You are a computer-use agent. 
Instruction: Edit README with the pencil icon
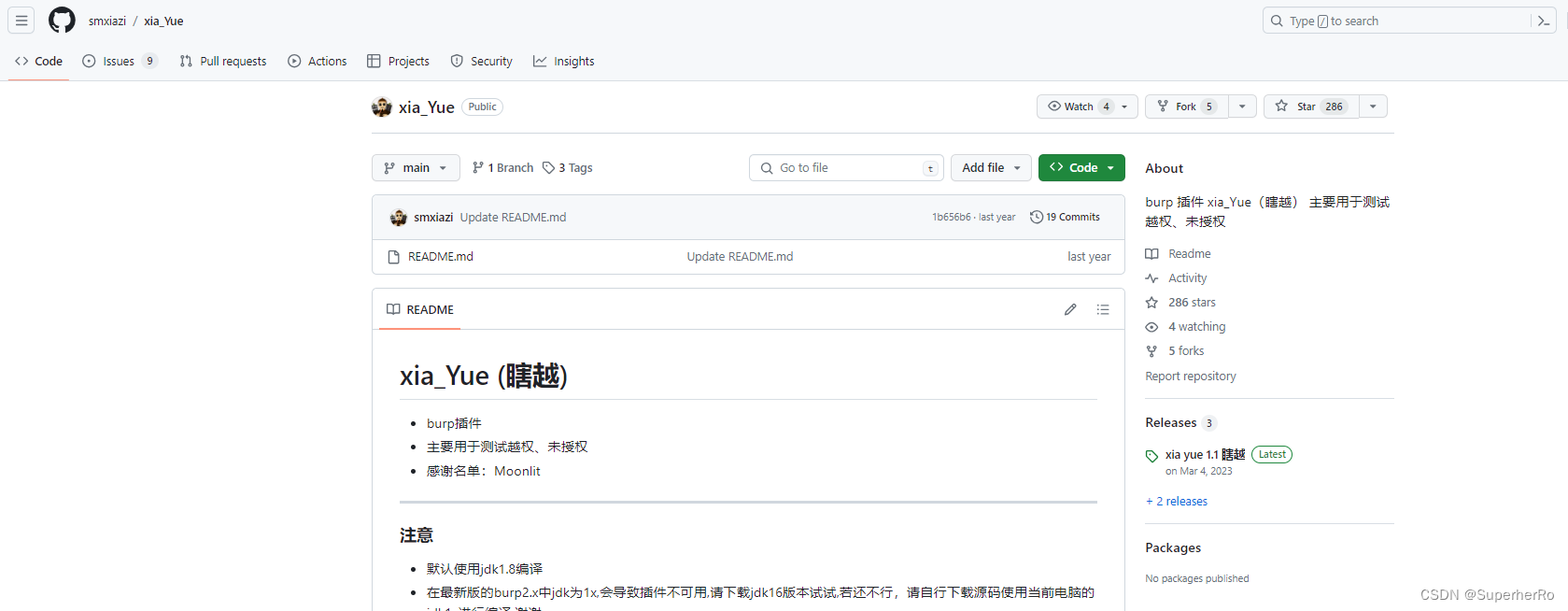pos(1070,309)
